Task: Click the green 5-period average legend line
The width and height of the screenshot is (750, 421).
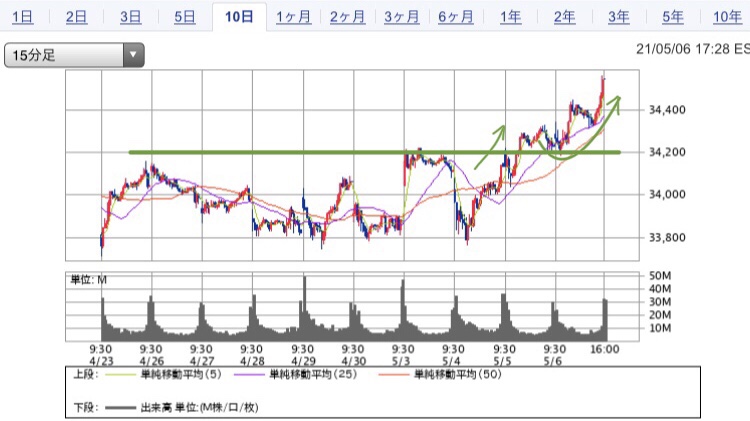Action: tap(121, 375)
